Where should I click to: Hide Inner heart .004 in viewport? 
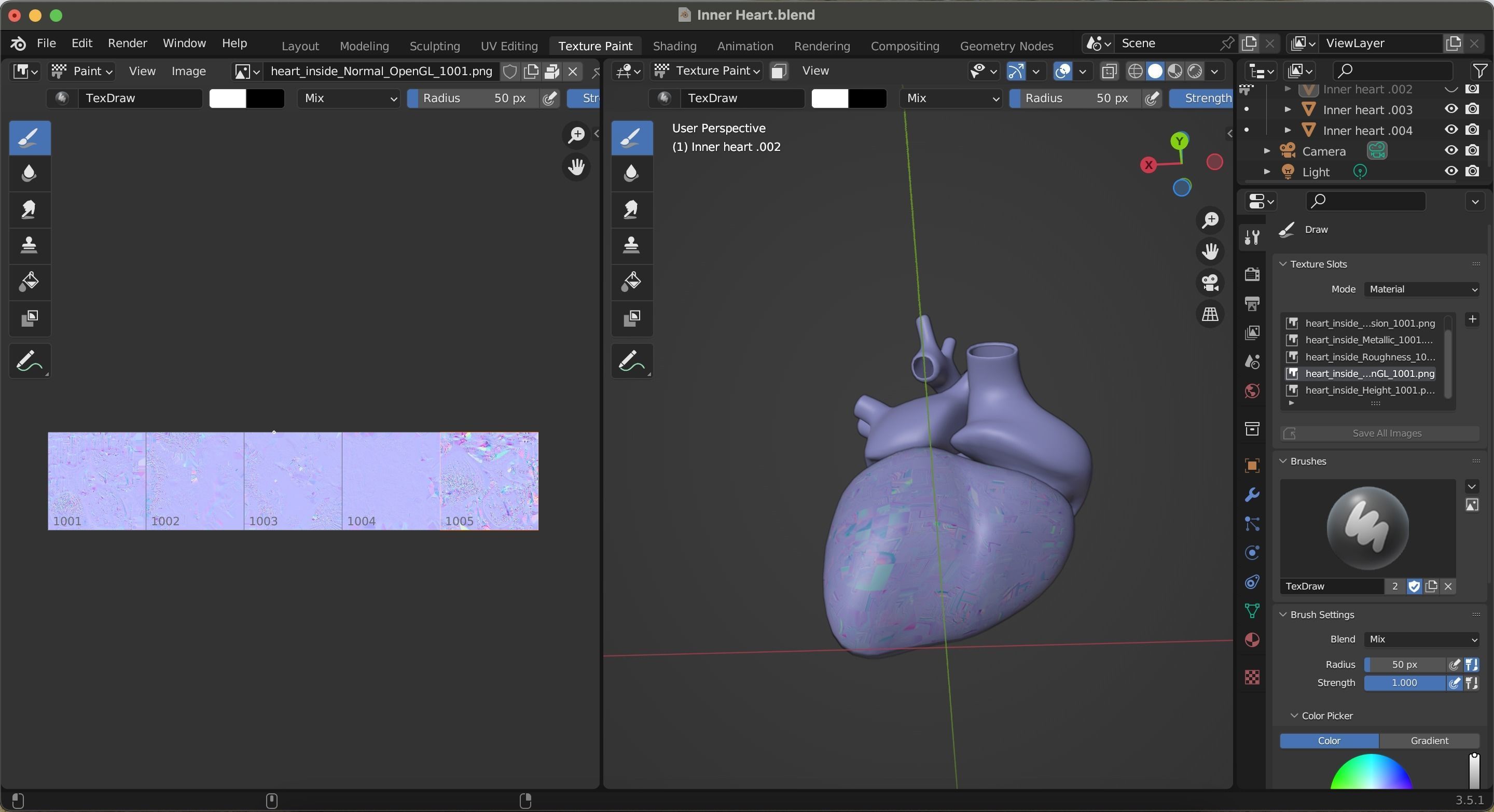pos(1450,130)
